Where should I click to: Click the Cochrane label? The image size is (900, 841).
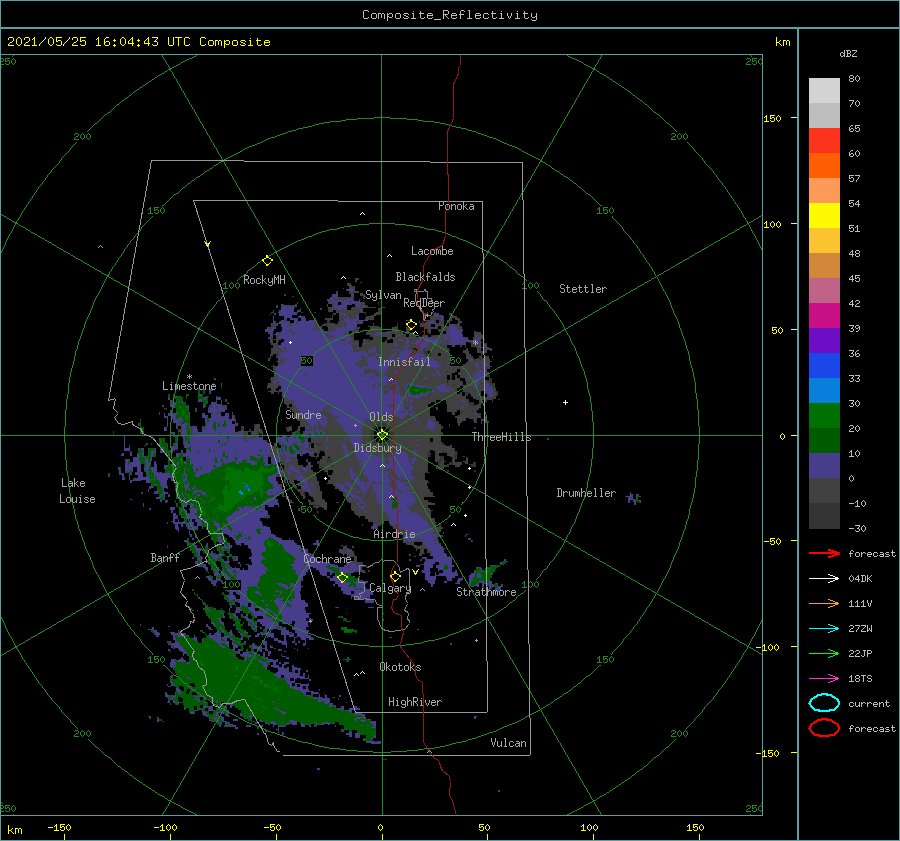point(327,559)
